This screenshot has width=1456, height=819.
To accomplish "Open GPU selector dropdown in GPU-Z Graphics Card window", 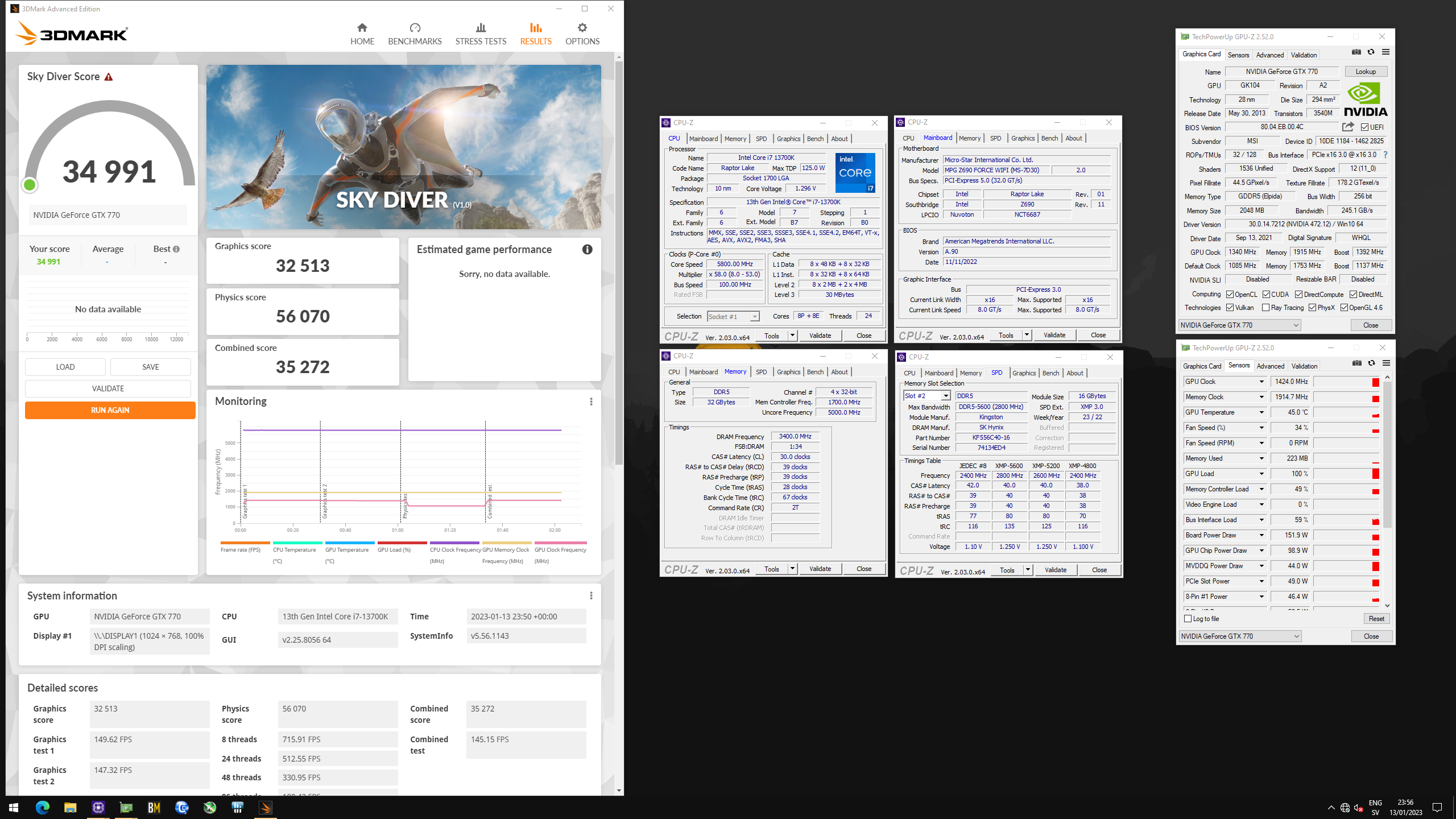I will (1239, 325).
